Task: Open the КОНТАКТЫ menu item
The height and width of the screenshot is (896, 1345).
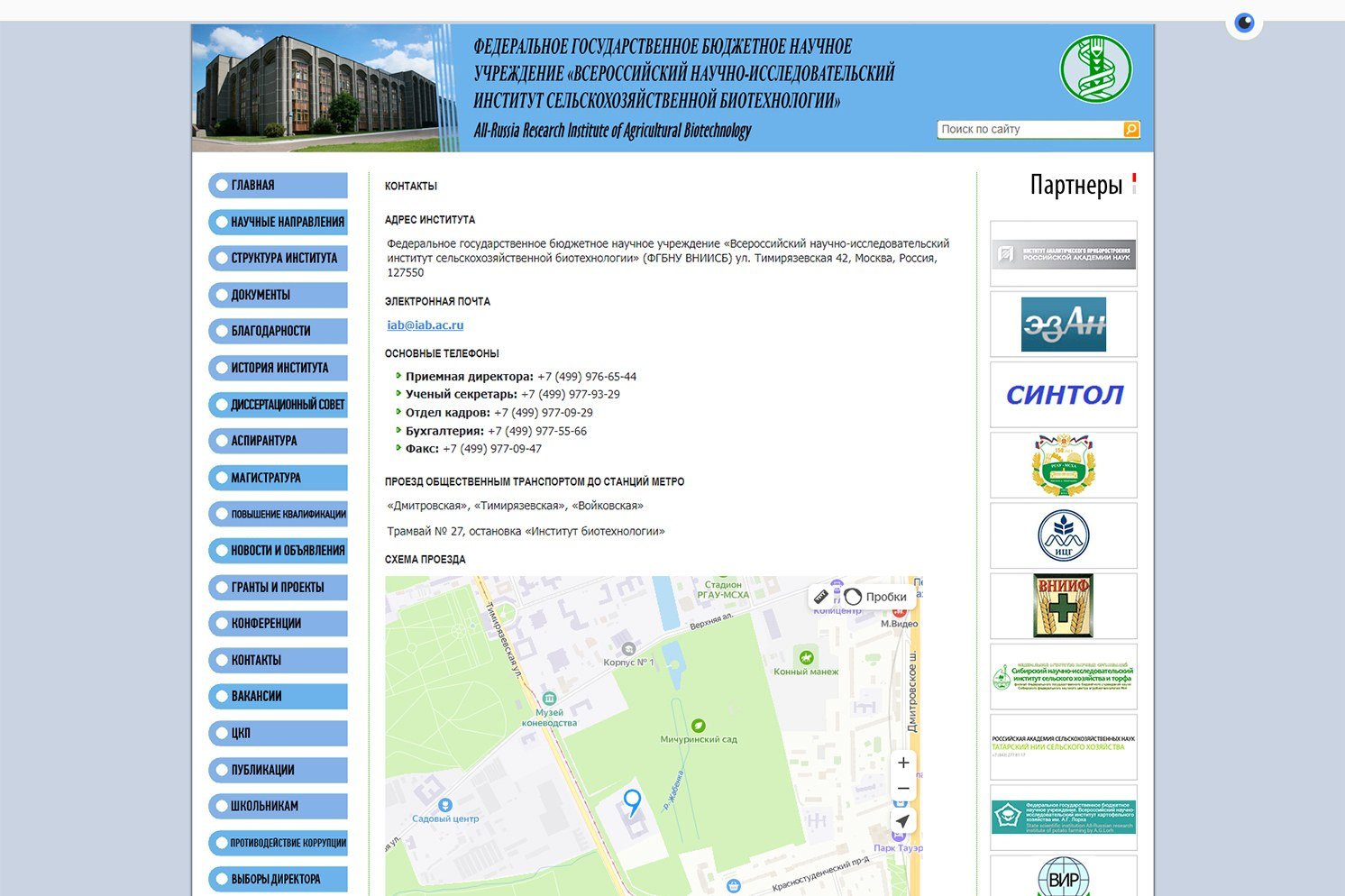Action: 278,660
